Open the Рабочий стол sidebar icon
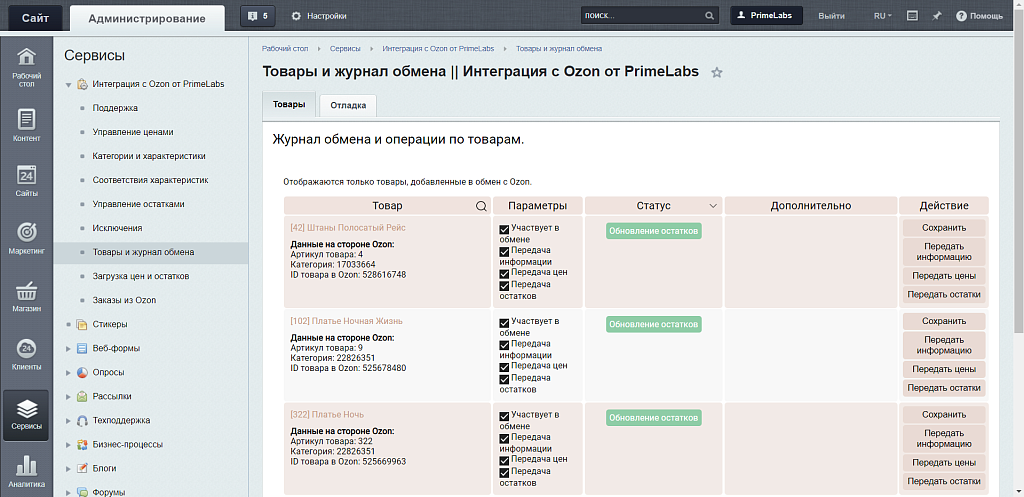Image resolution: width=1024 pixels, height=497 pixels. pyautogui.click(x=27, y=64)
